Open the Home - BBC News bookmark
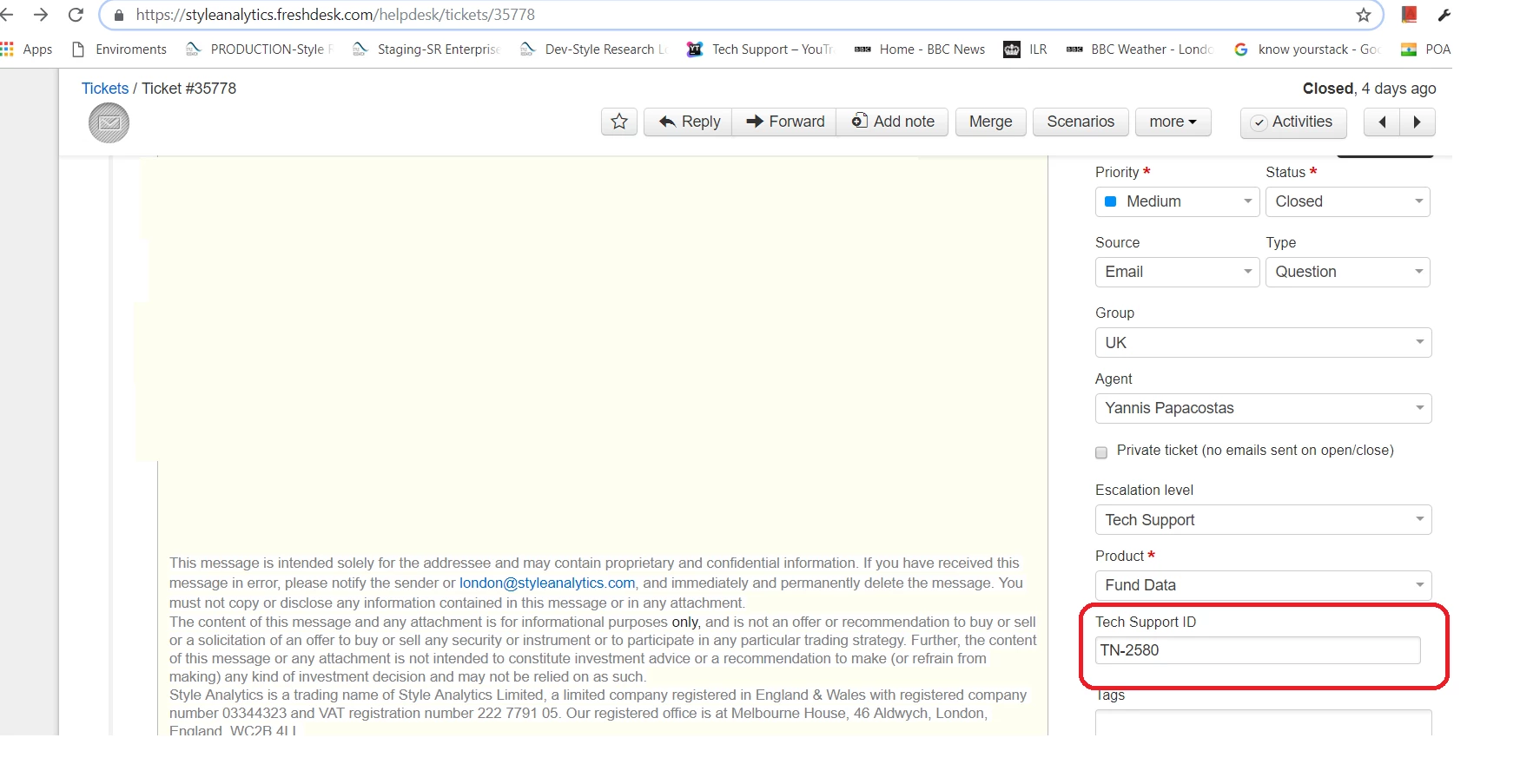 tap(920, 49)
